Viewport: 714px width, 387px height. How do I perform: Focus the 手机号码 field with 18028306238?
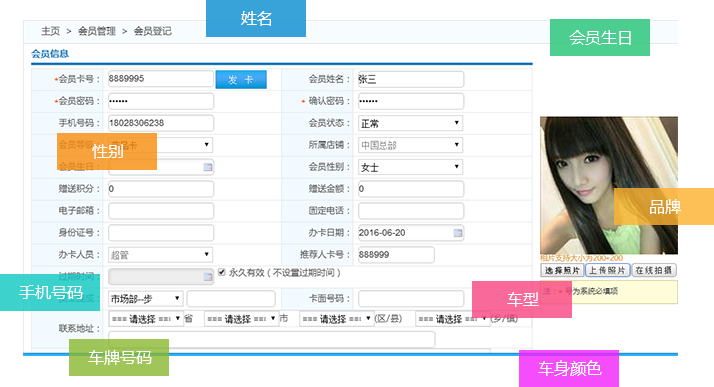point(161,123)
